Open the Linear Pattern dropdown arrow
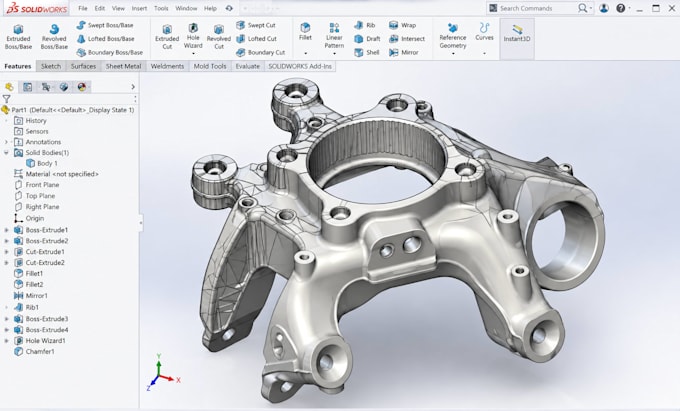This screenshot has height=411, width=680. point(334,54)
